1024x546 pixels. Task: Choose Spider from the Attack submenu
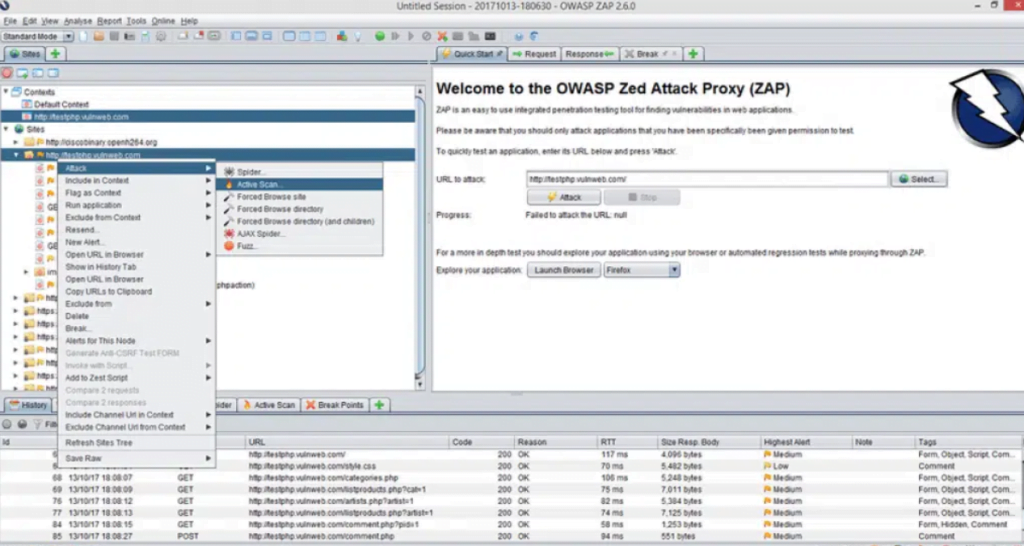(300, 172)
